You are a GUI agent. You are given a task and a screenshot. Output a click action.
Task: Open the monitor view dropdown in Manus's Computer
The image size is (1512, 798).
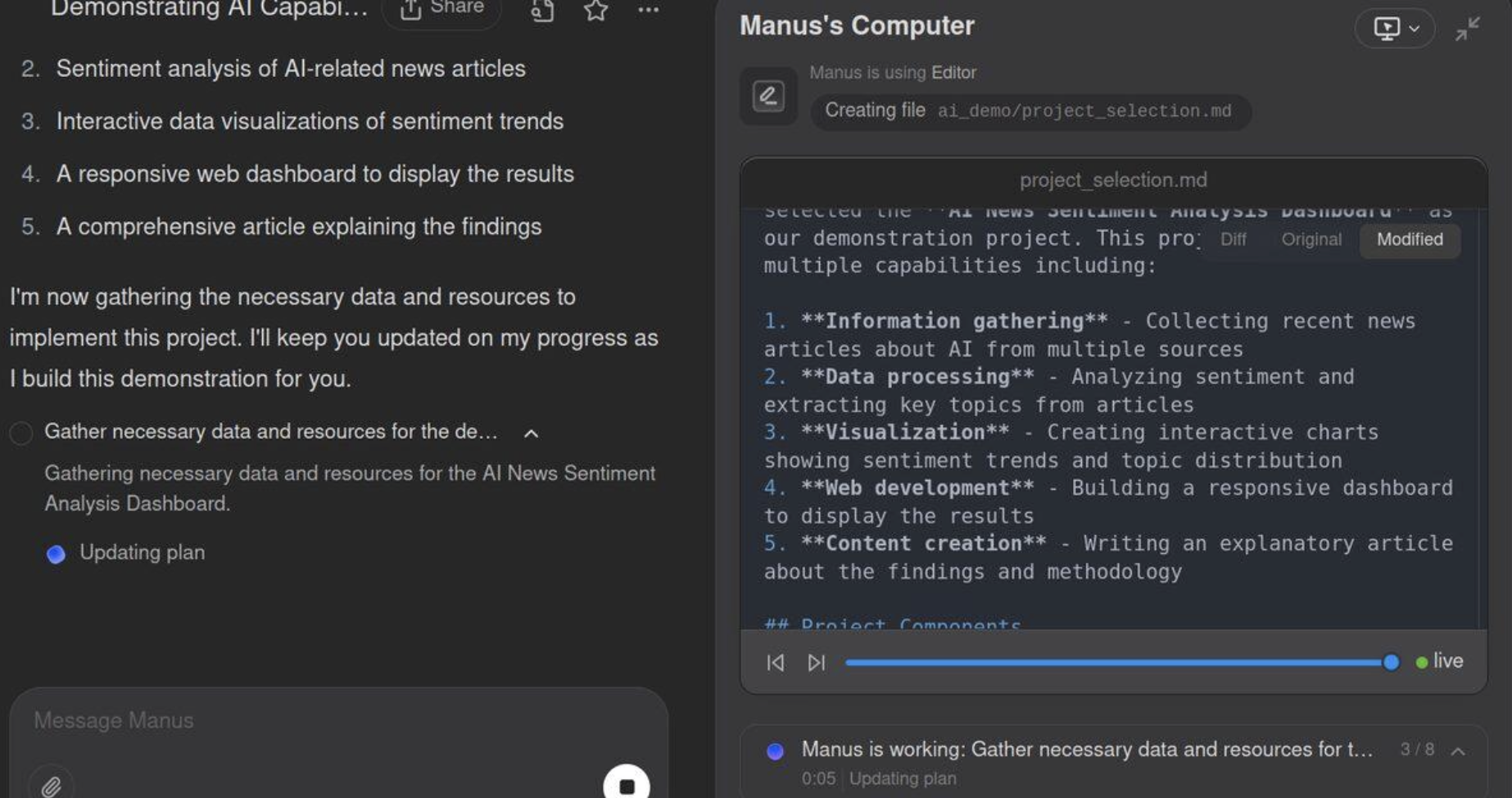pos(1394,29)
